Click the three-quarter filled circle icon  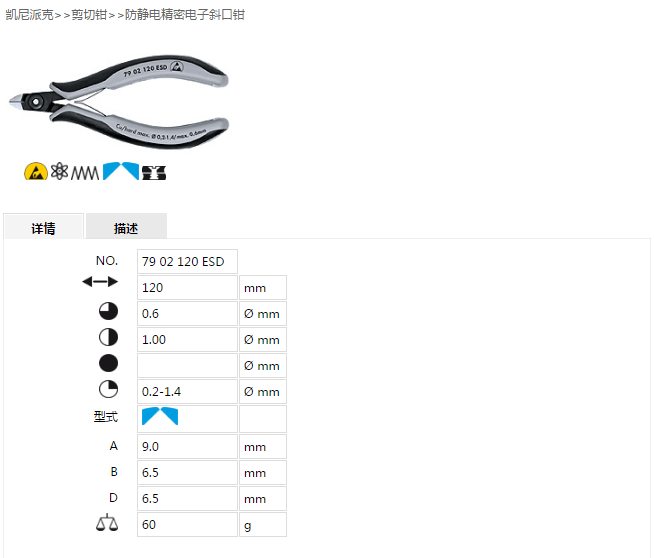pyautogui.click(x=108, y=311)
